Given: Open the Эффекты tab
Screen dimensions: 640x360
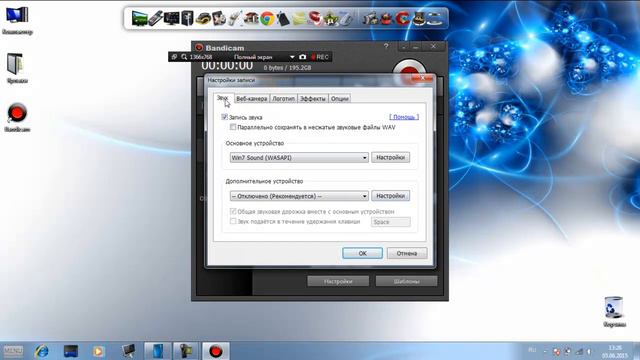Looking at the screenshot, I should click(x=313, y=99).
